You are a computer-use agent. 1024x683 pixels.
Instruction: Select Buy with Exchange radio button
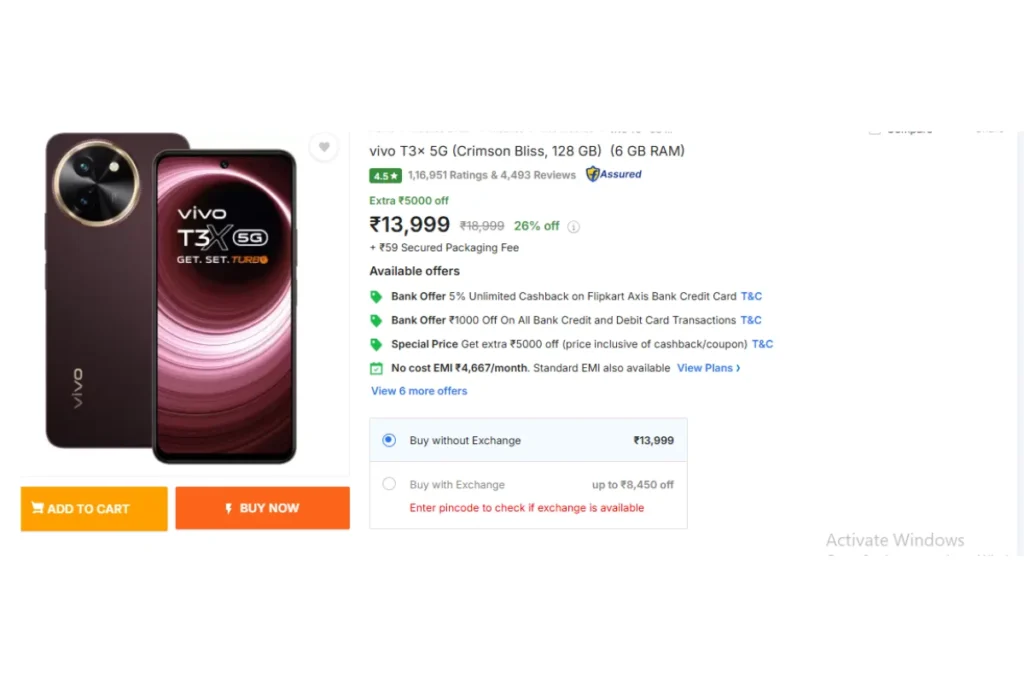coord(389,484)
